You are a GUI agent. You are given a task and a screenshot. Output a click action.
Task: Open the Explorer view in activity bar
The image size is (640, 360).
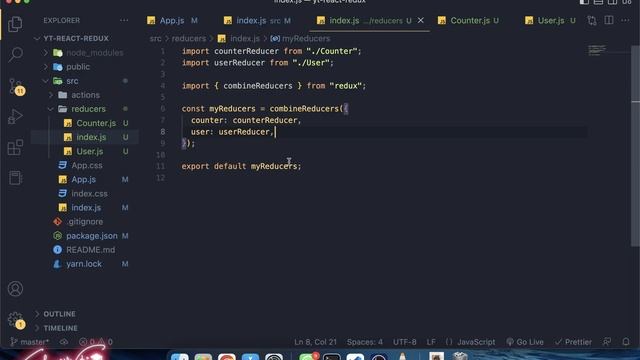pos(15,24)
